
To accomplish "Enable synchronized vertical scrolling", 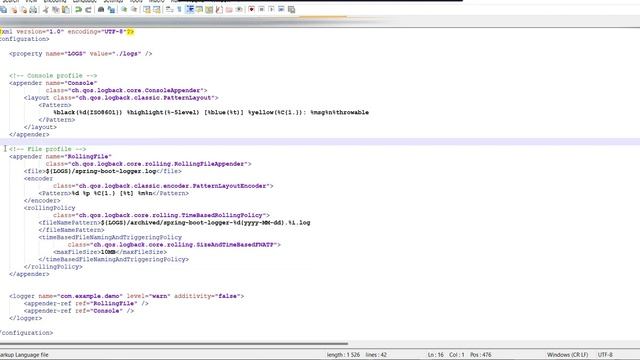I will point(147,9).
